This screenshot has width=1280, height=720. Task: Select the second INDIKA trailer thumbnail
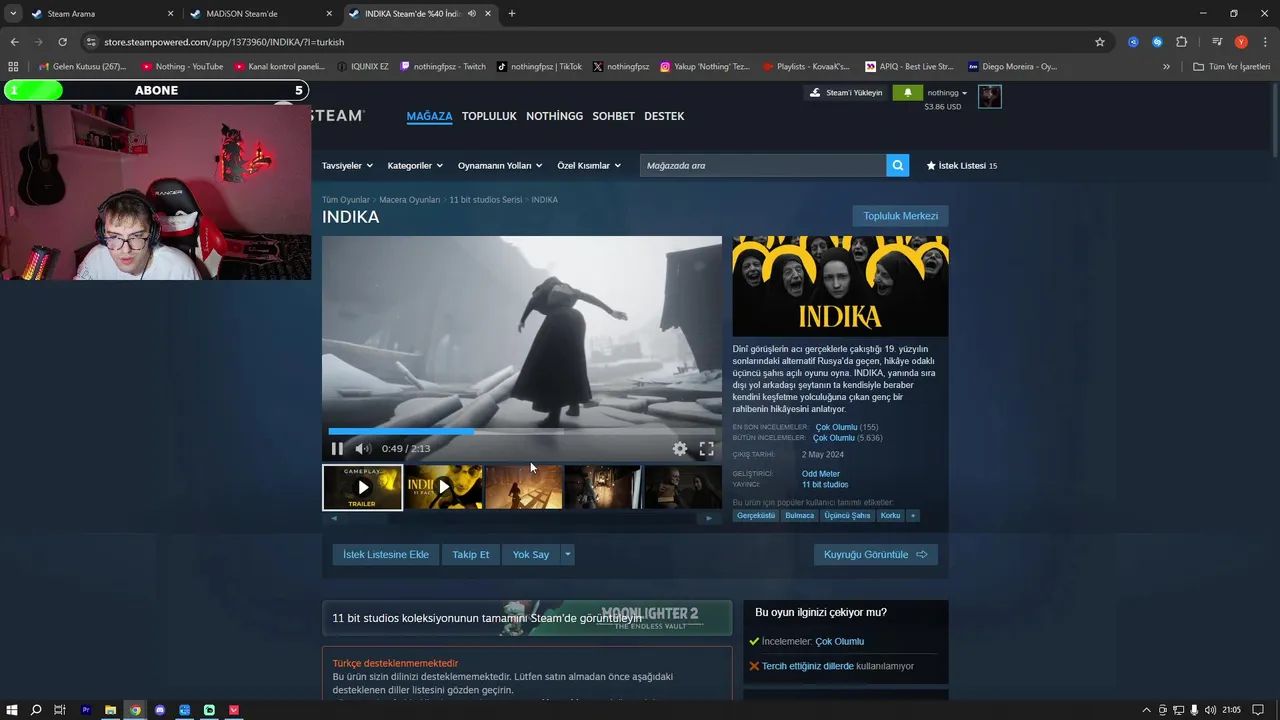[443, 487]
